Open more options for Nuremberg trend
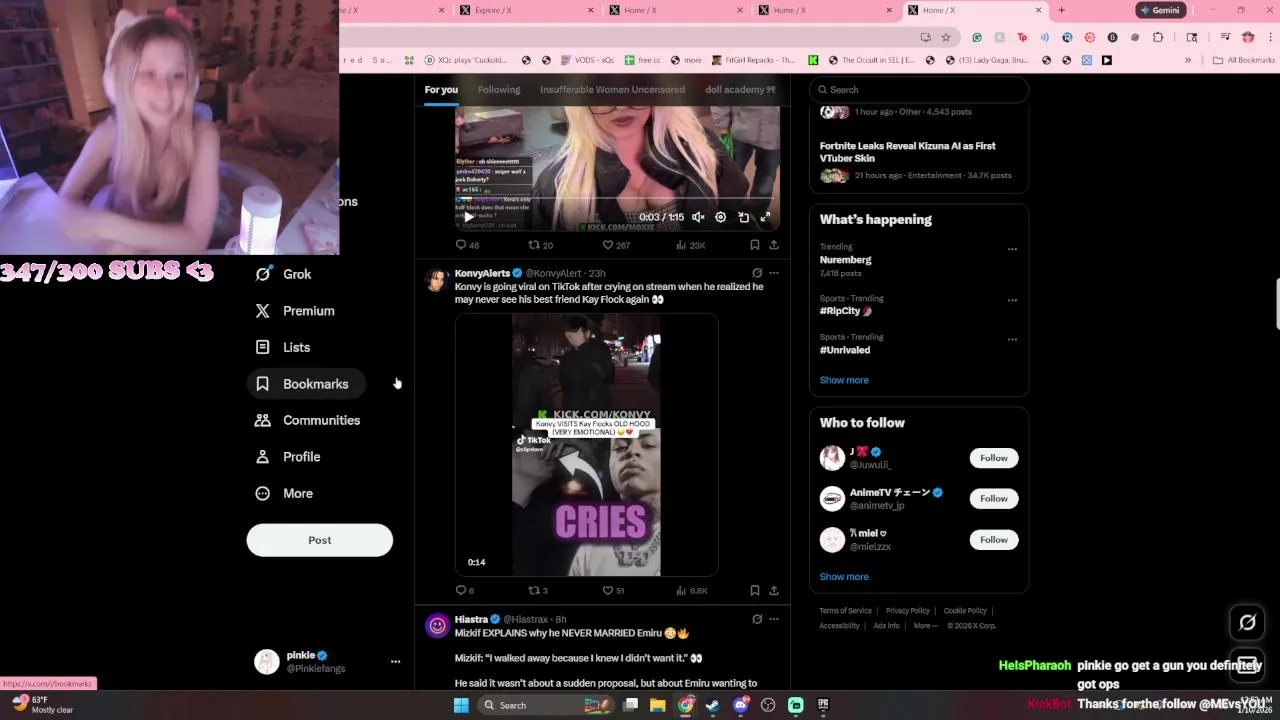Viewport: 1280px width, 720px height. click(x=1012, y=249)
